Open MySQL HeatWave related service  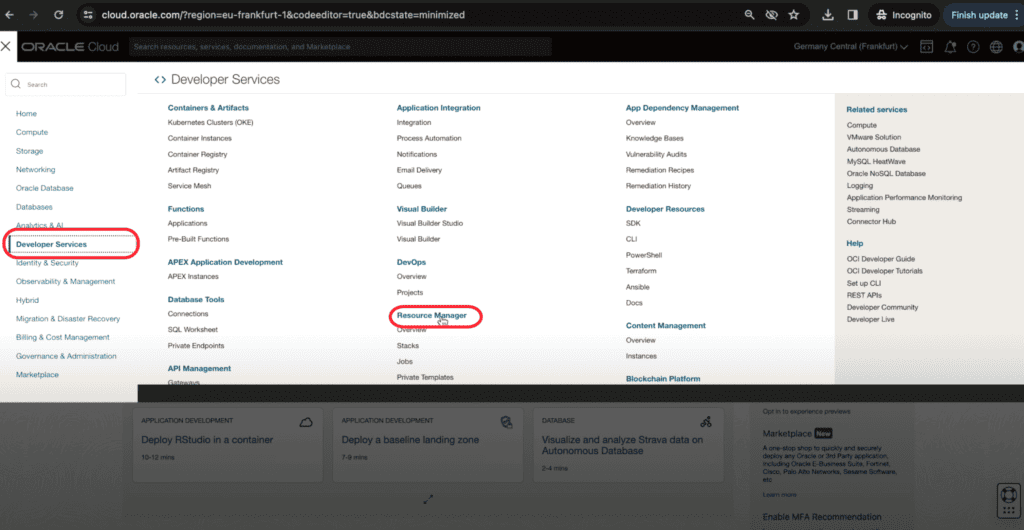click(876, 161)
